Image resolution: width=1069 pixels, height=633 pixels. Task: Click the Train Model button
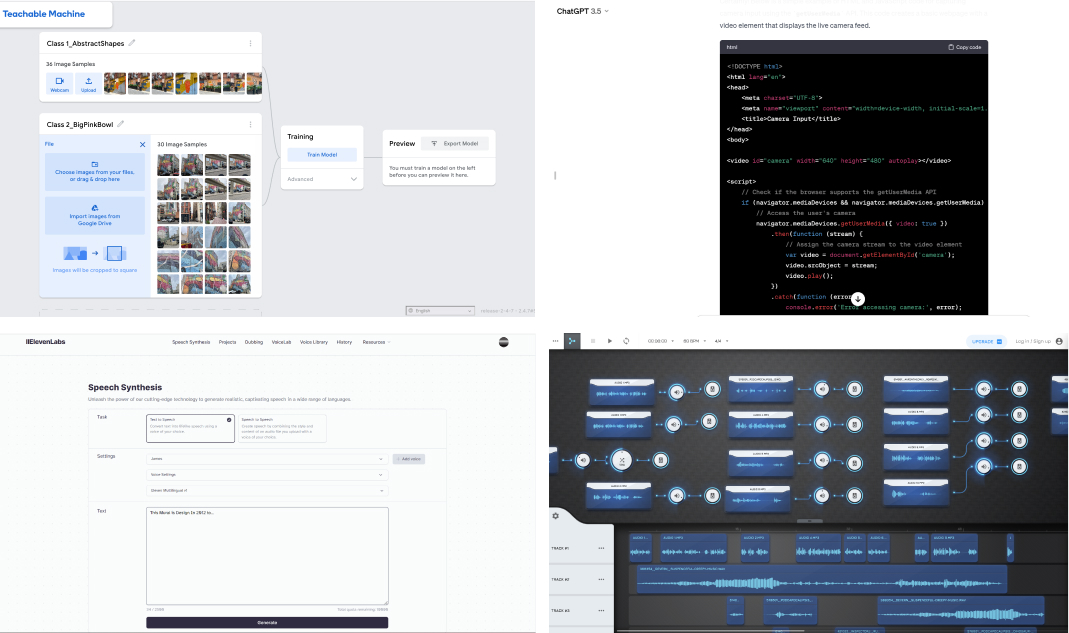point(322,155)
